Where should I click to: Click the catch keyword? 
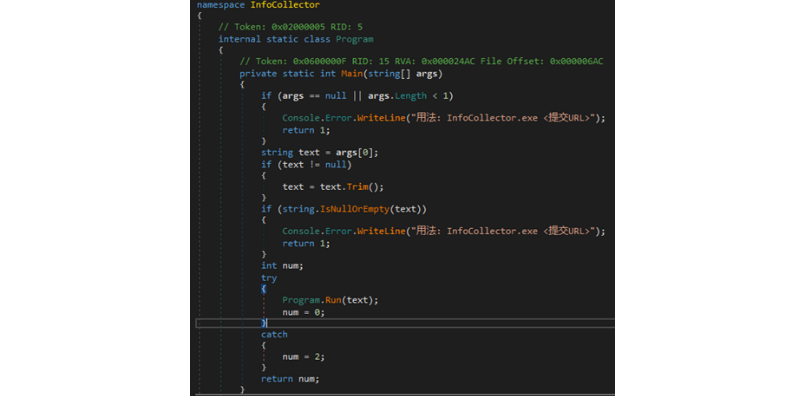click(274, 334)
